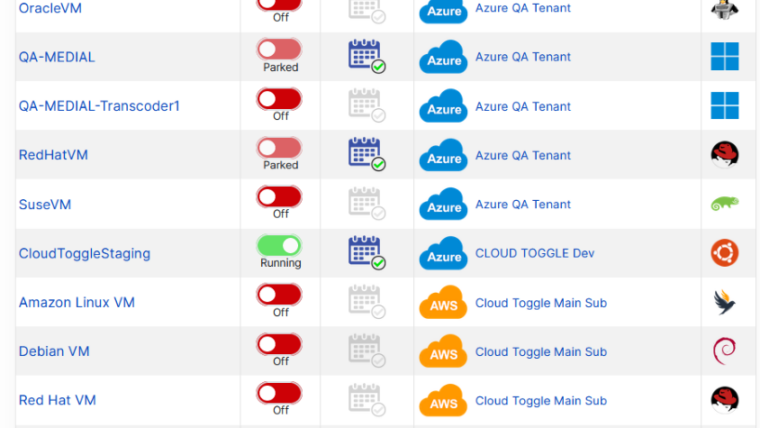
Task: Click the AWS cloud icon for Debian VM
Action: [x=443, y=352]
